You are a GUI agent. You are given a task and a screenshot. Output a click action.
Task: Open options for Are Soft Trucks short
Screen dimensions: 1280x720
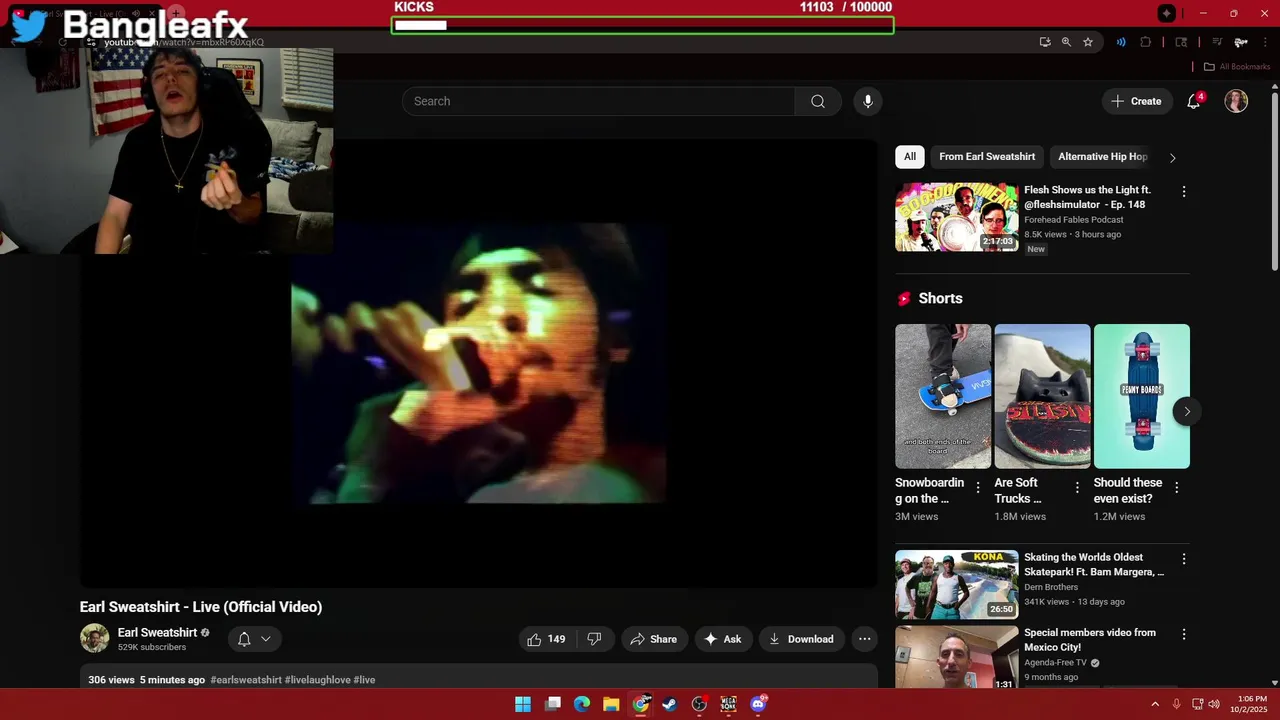tap(1077, 487)
